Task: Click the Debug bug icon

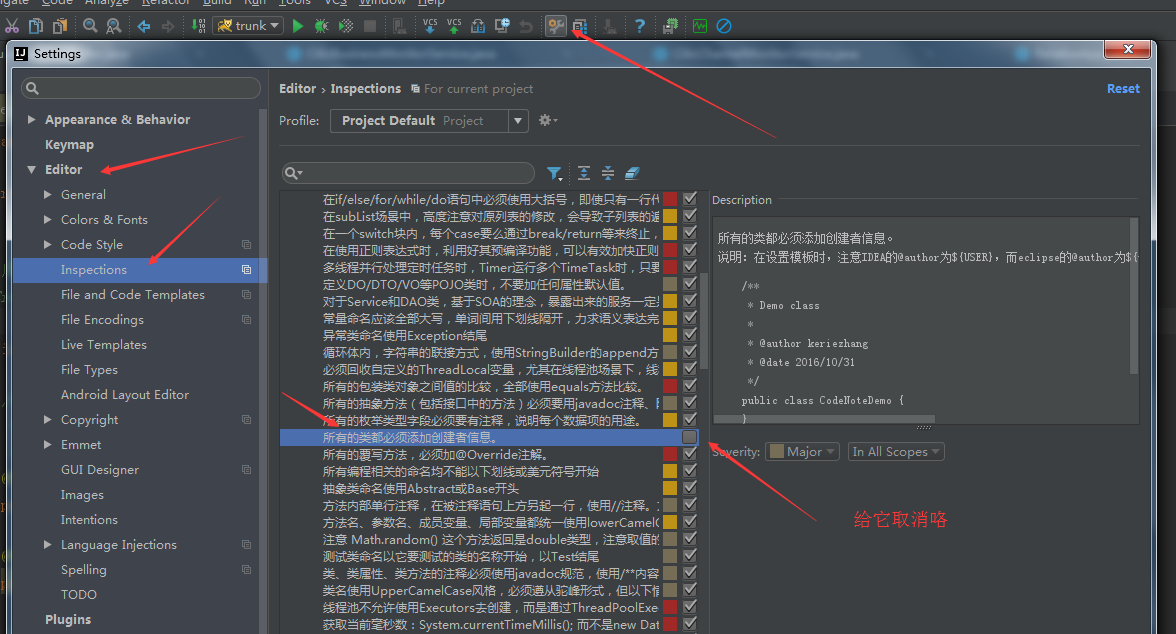Action: click(x=321, y=26)
